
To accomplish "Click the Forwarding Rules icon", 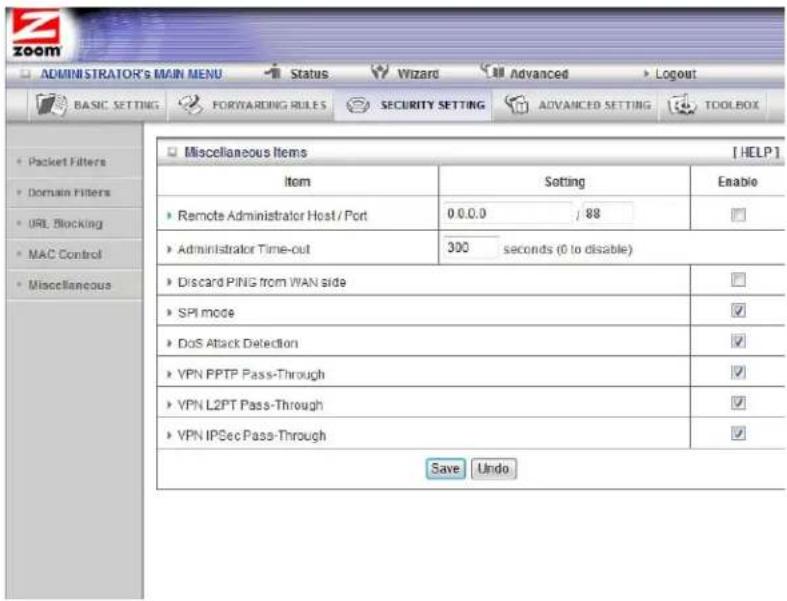I will 191,105.
